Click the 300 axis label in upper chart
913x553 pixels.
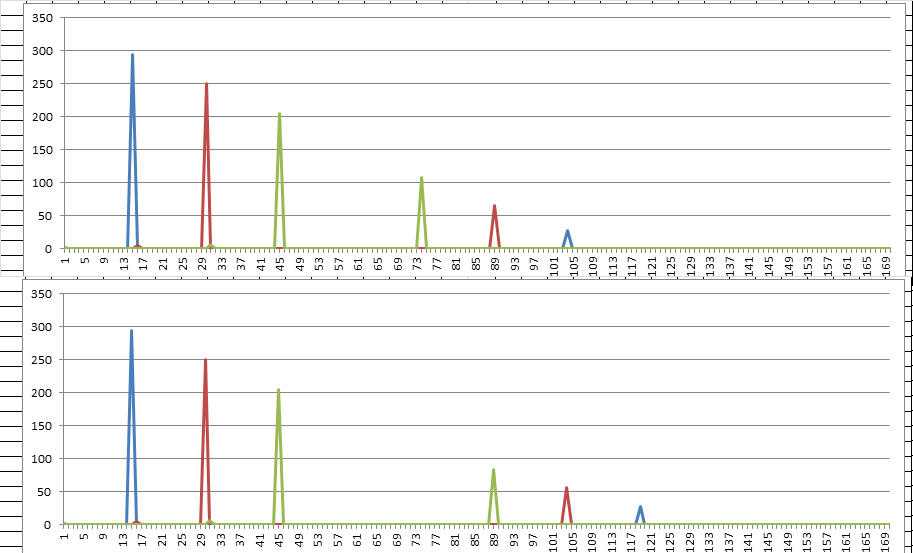pos(45,51)
